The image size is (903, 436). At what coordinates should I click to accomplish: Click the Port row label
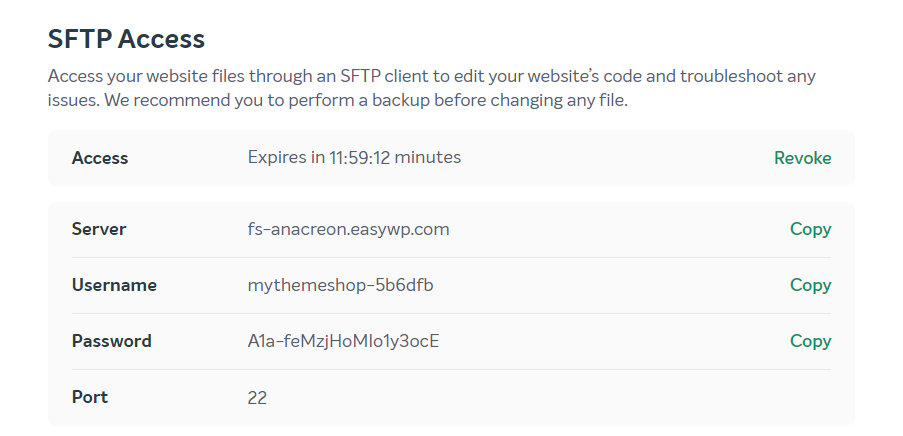click(90, 397)
